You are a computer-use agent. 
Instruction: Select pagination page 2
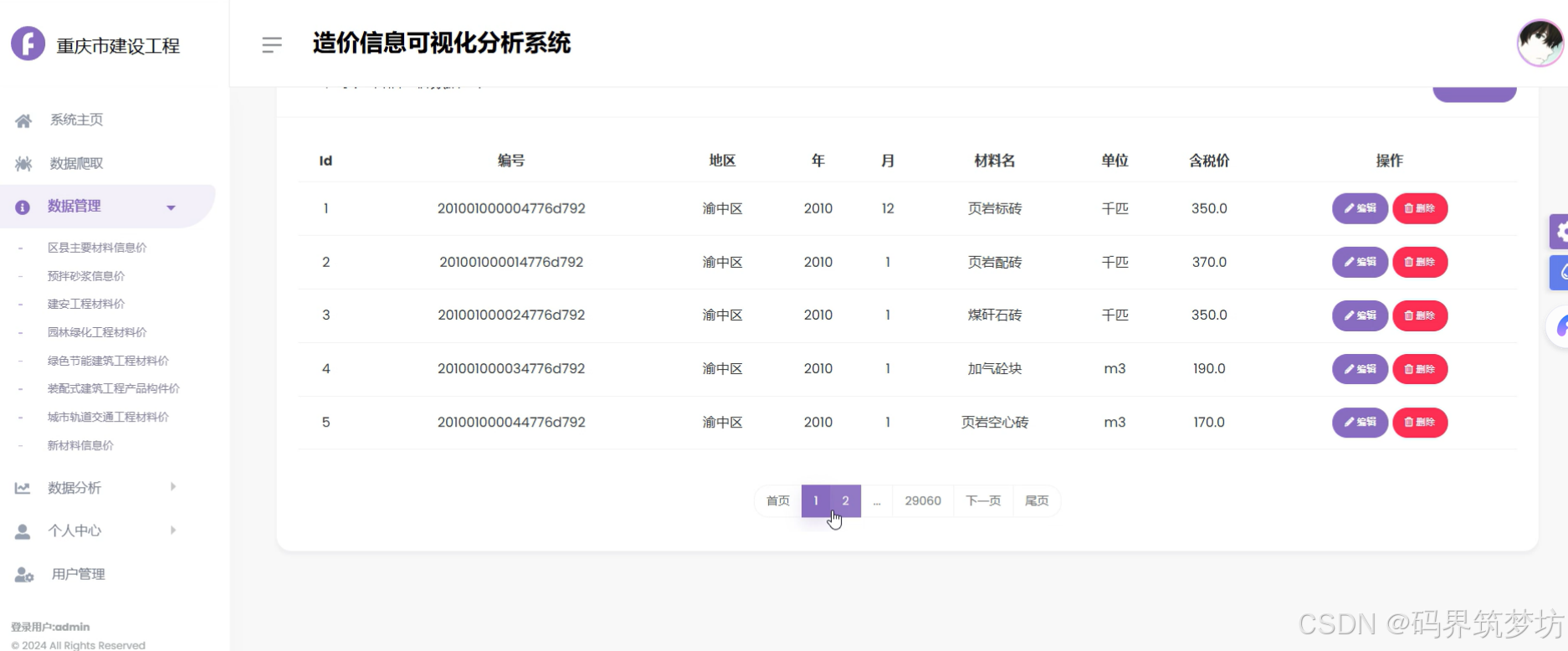point(846,501)
